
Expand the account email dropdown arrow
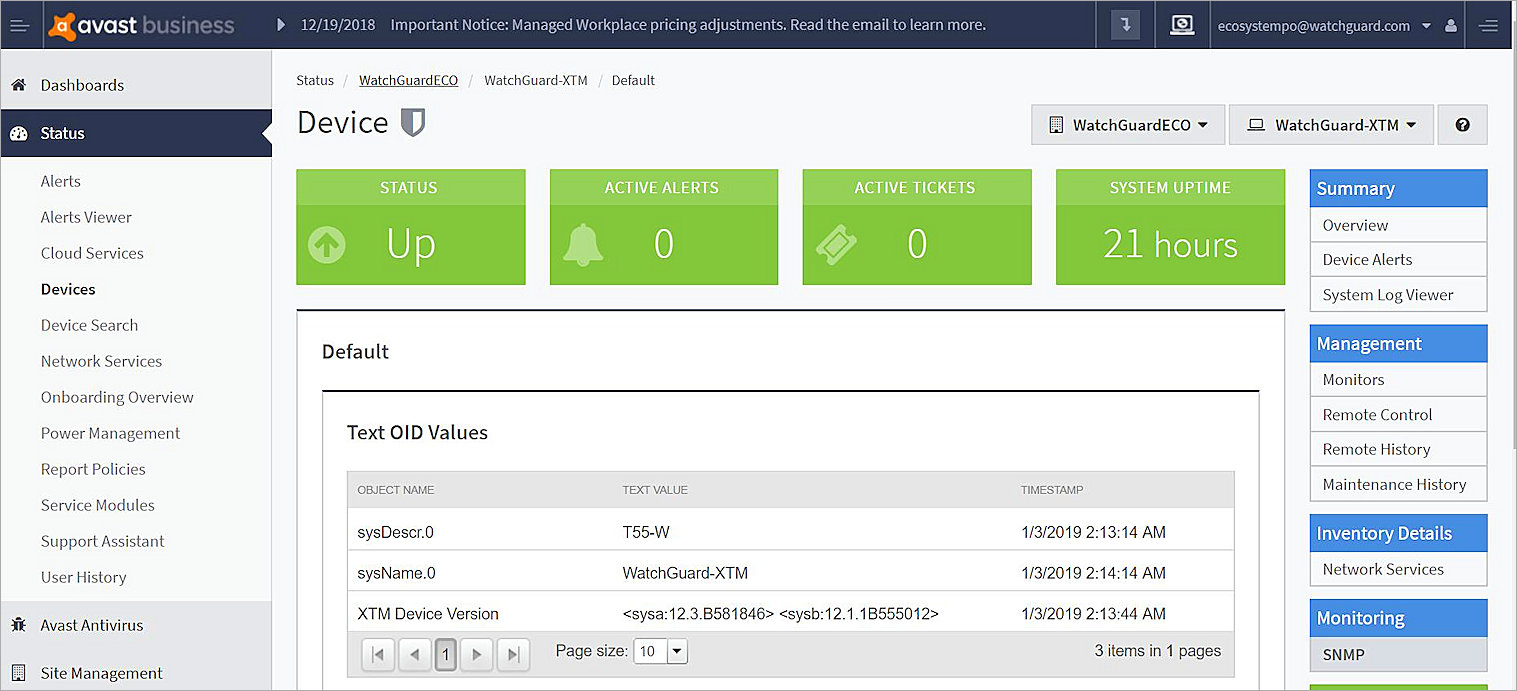click(x=1427, y=25)
